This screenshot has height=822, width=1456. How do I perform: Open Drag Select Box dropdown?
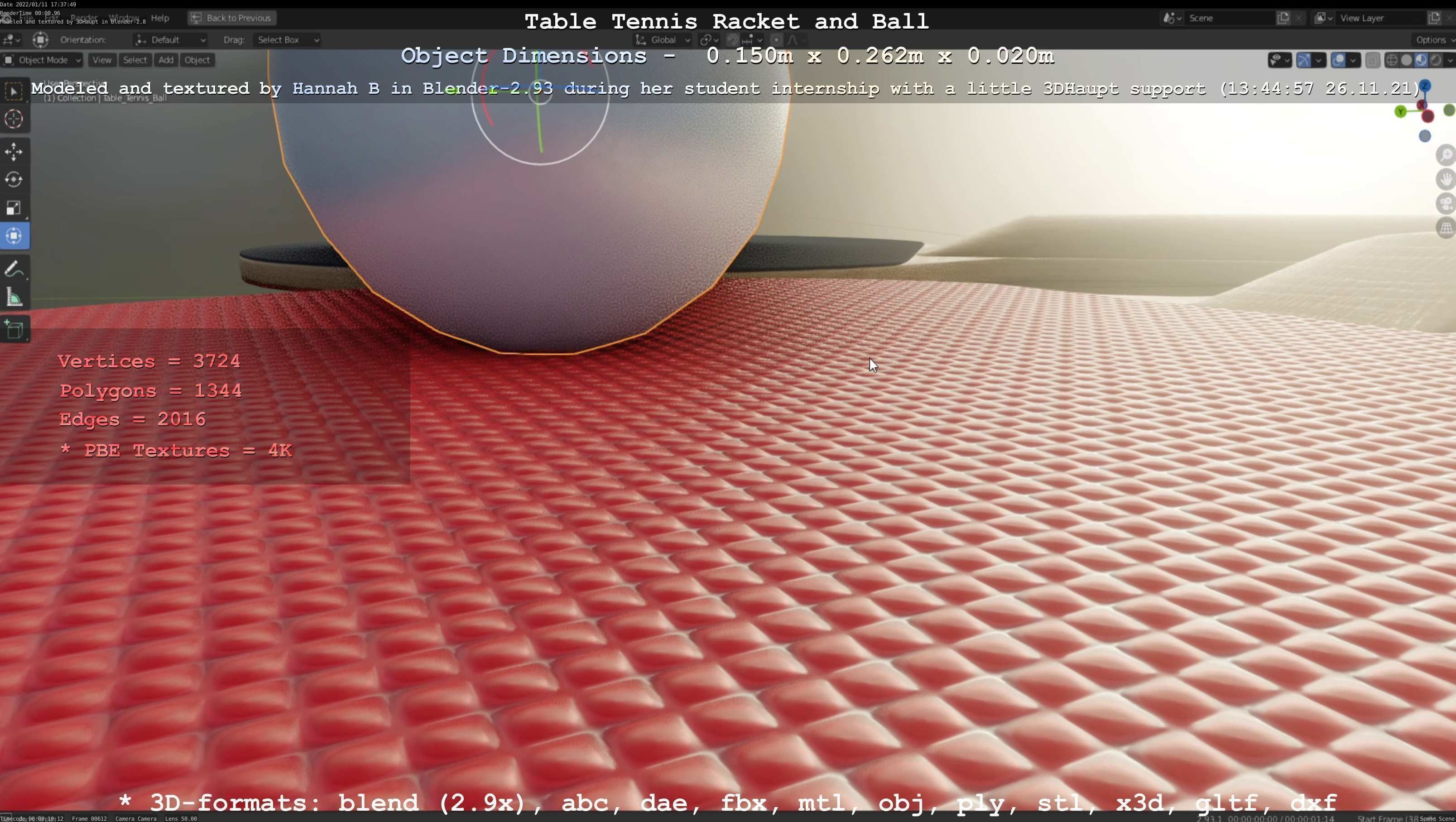pyautogui.click(x=287, y=40)
